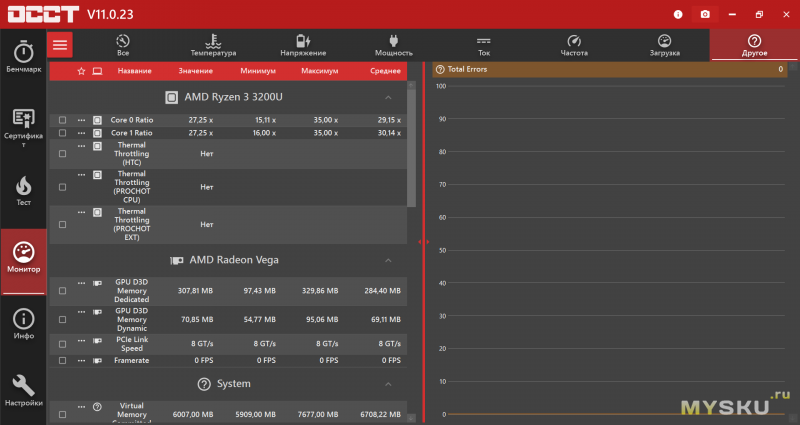Sort by the Значение column header
The width and height of the screenshot is (800, 425).
pos(195,71)
